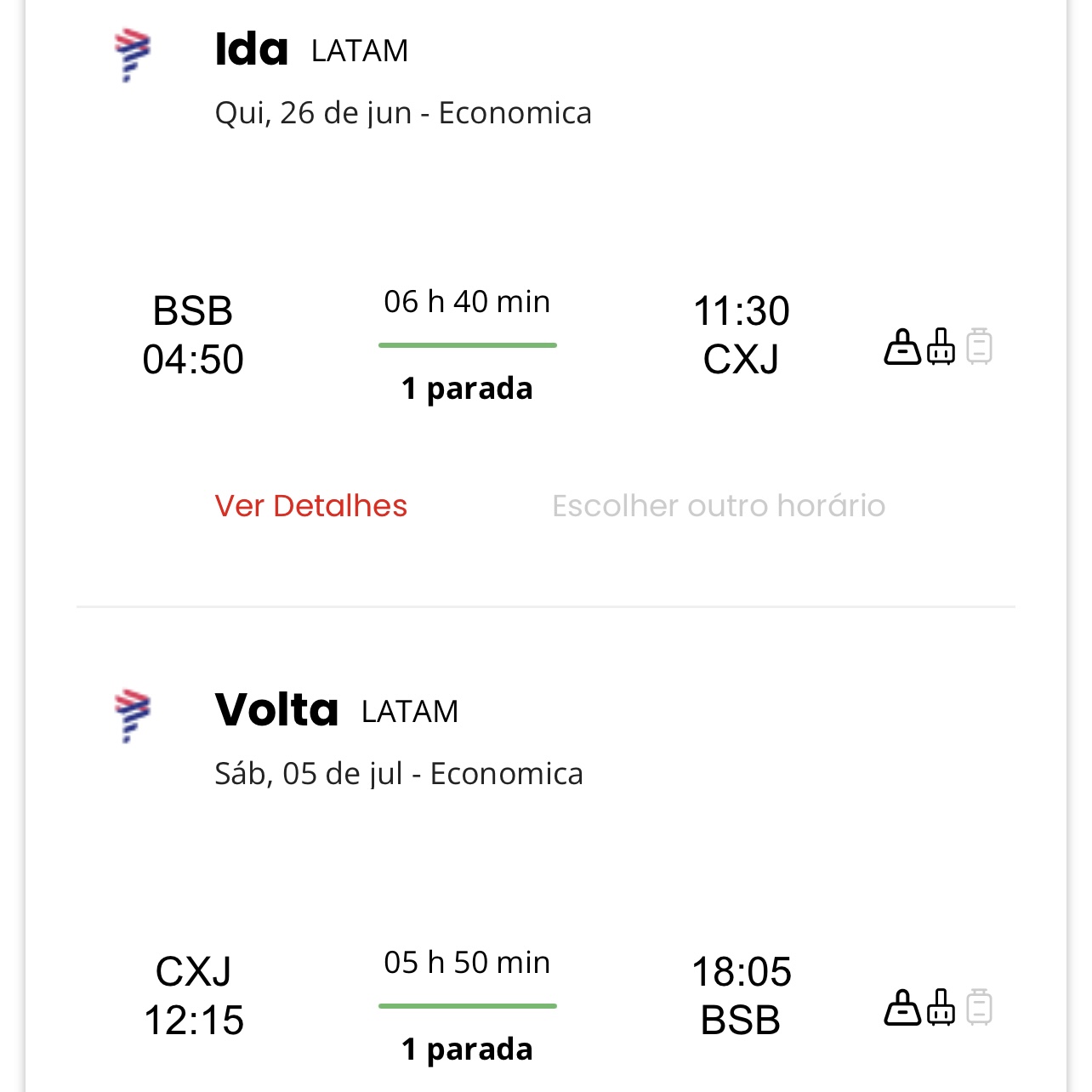Click the personal item baggage icon for Ida
The image size is (1092, 1092).
click(x=901, y=345)
